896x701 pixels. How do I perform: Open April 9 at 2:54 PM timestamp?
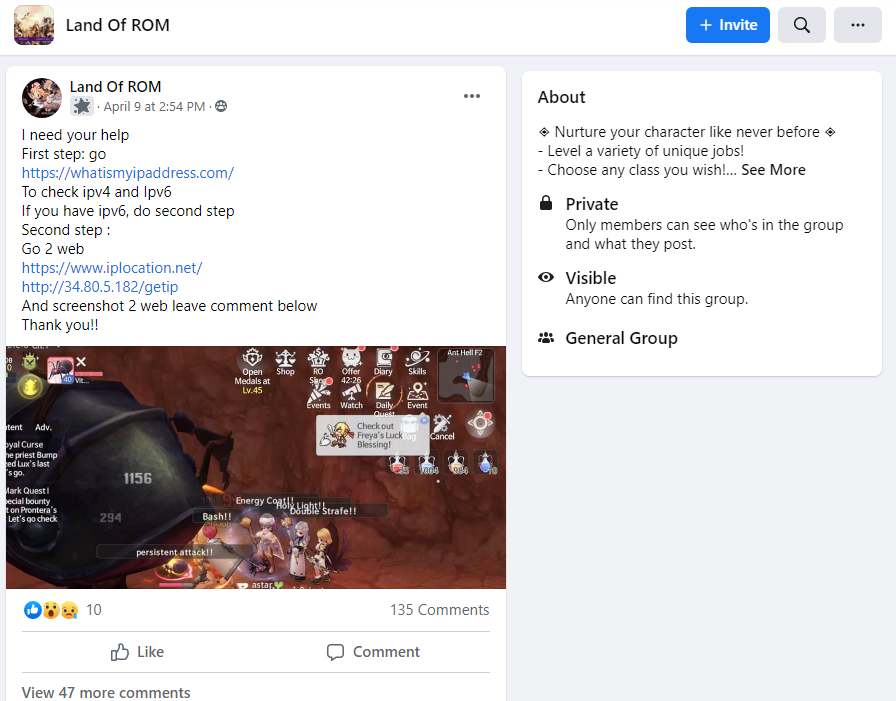point(154,107)
